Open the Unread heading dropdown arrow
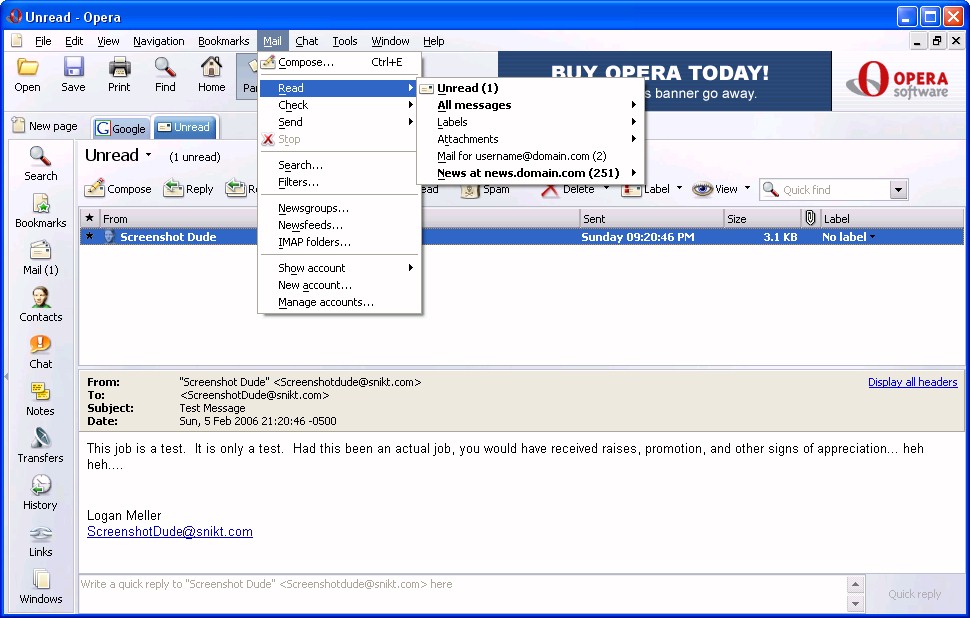The height and width of the screenshot is (618, 970). [x=148, y=155]
